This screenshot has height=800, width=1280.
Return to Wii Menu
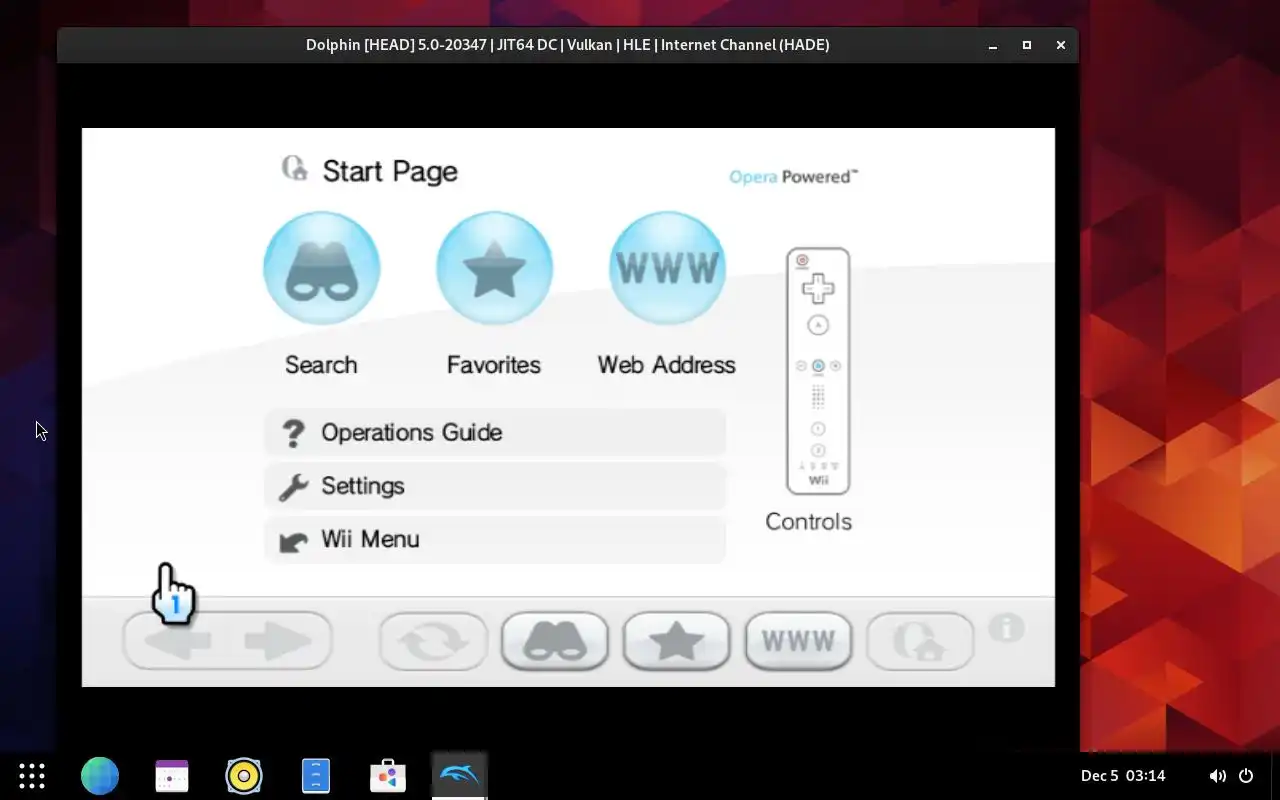tap(495, 540)
